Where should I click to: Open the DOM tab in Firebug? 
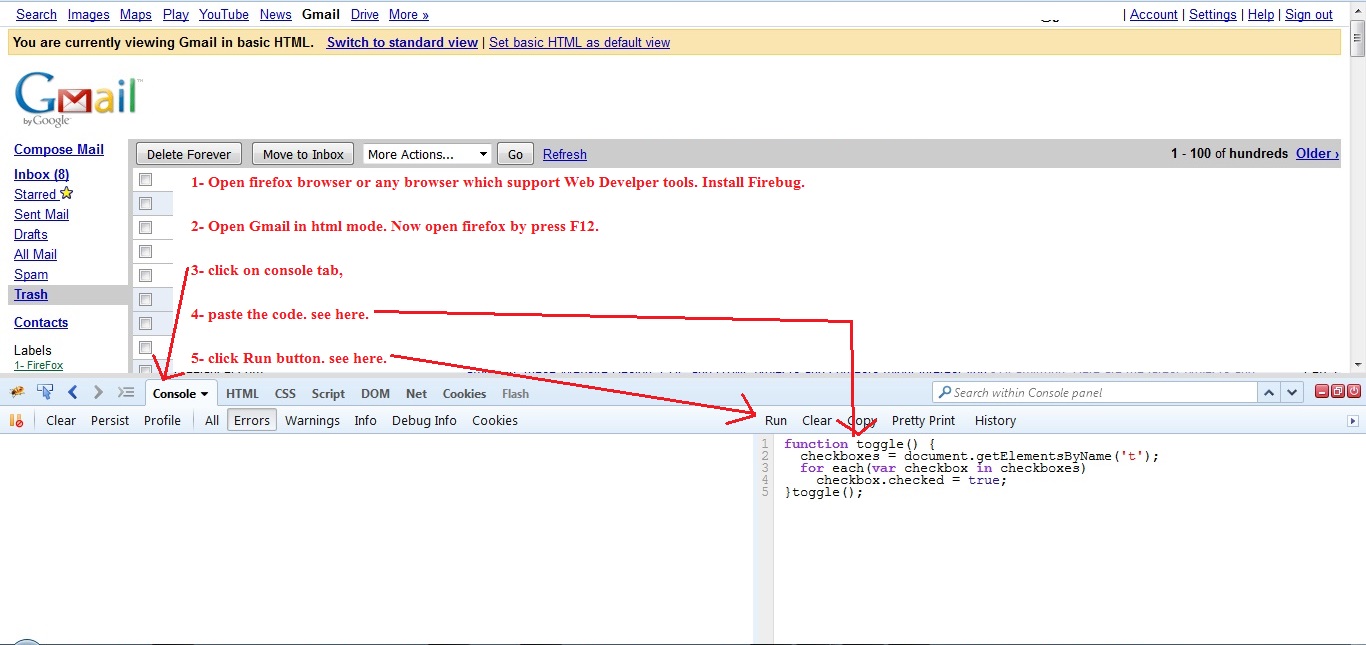[x=375, y=394]
